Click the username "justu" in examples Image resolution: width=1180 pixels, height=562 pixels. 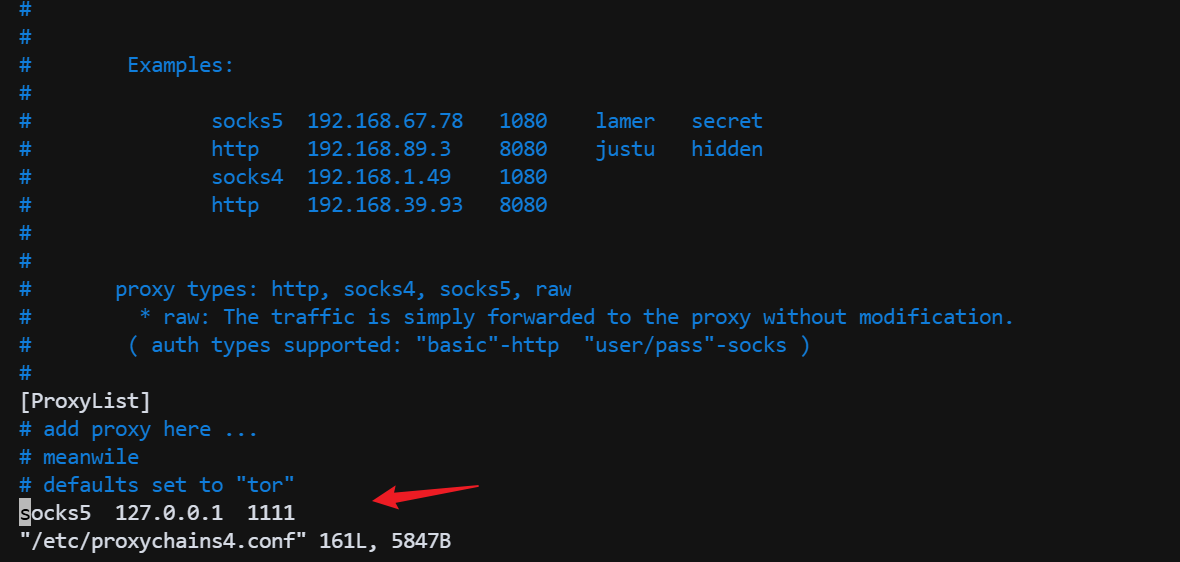coord(625,149)
